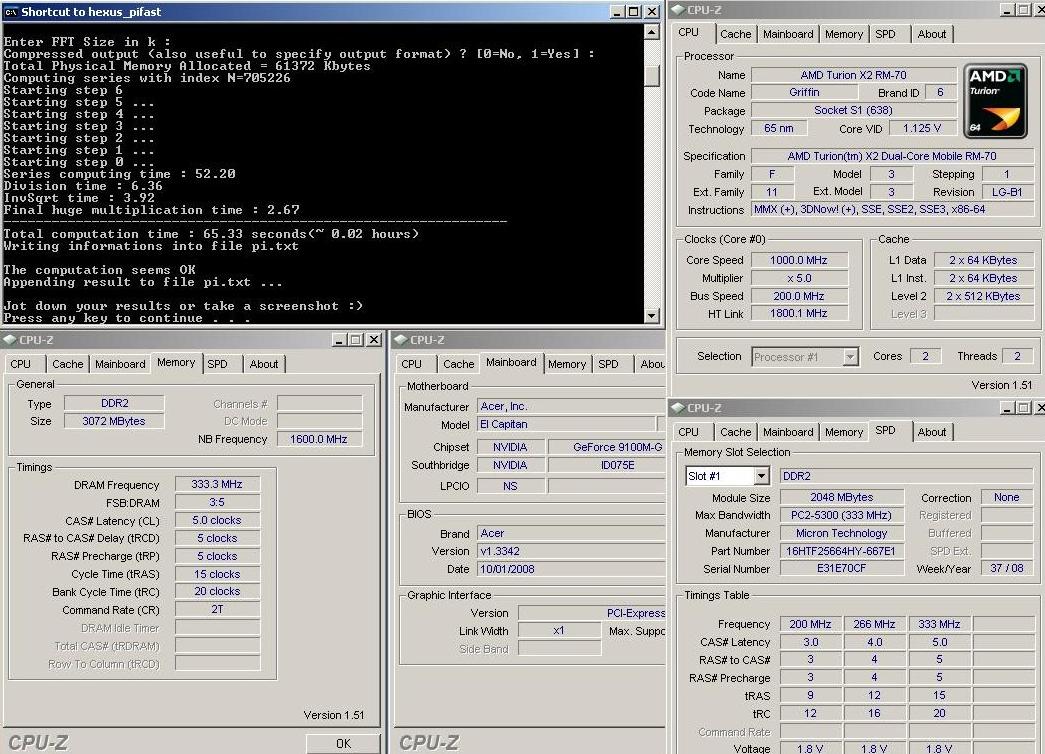Select CPU tab in SPD CPU-Z window
This screenshot has height=754, width=1045.
[688, 432]
